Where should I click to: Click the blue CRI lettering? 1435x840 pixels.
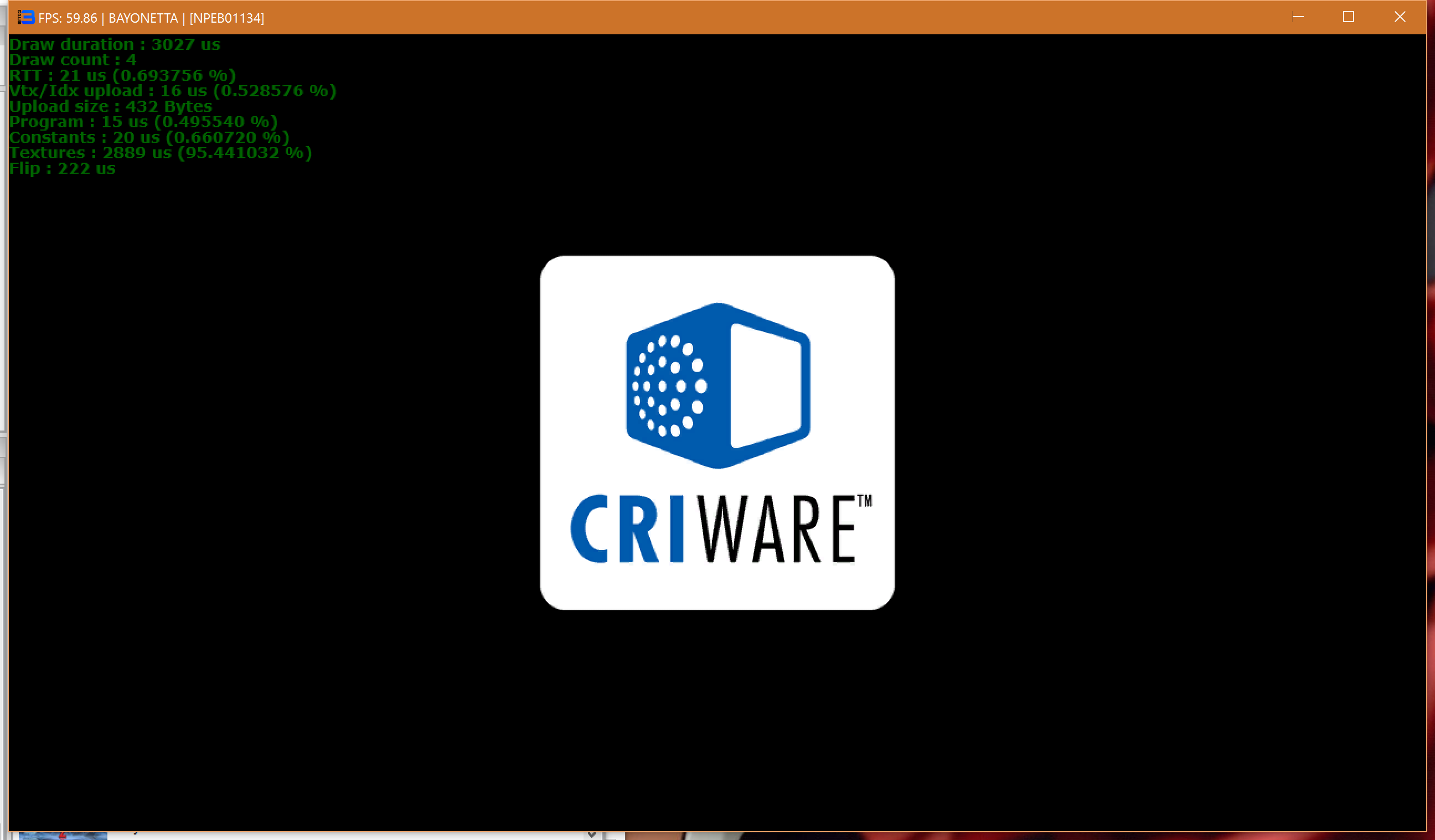(x=626, y=529)
